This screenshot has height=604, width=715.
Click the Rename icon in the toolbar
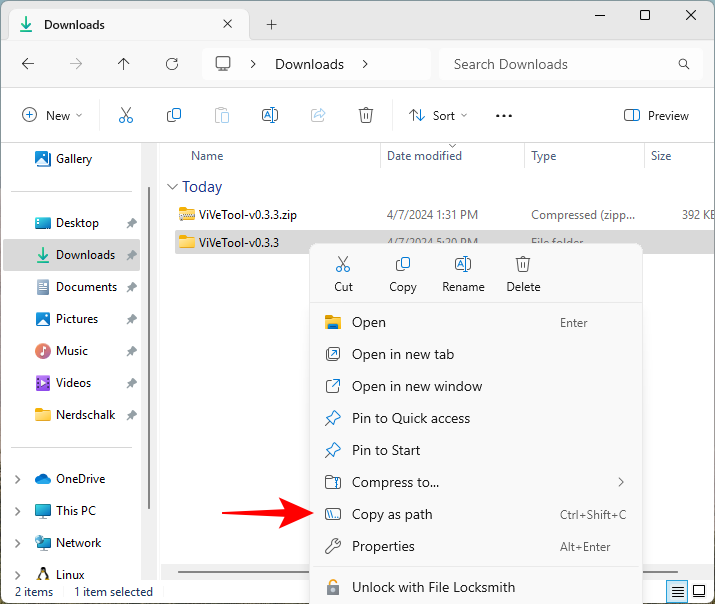click(x=270, y=115)
